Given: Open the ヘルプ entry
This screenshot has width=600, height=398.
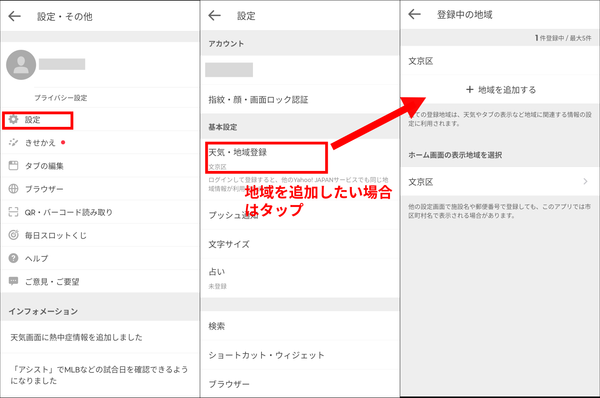Looking at the screenshot, I should click(x=99, y=258).
